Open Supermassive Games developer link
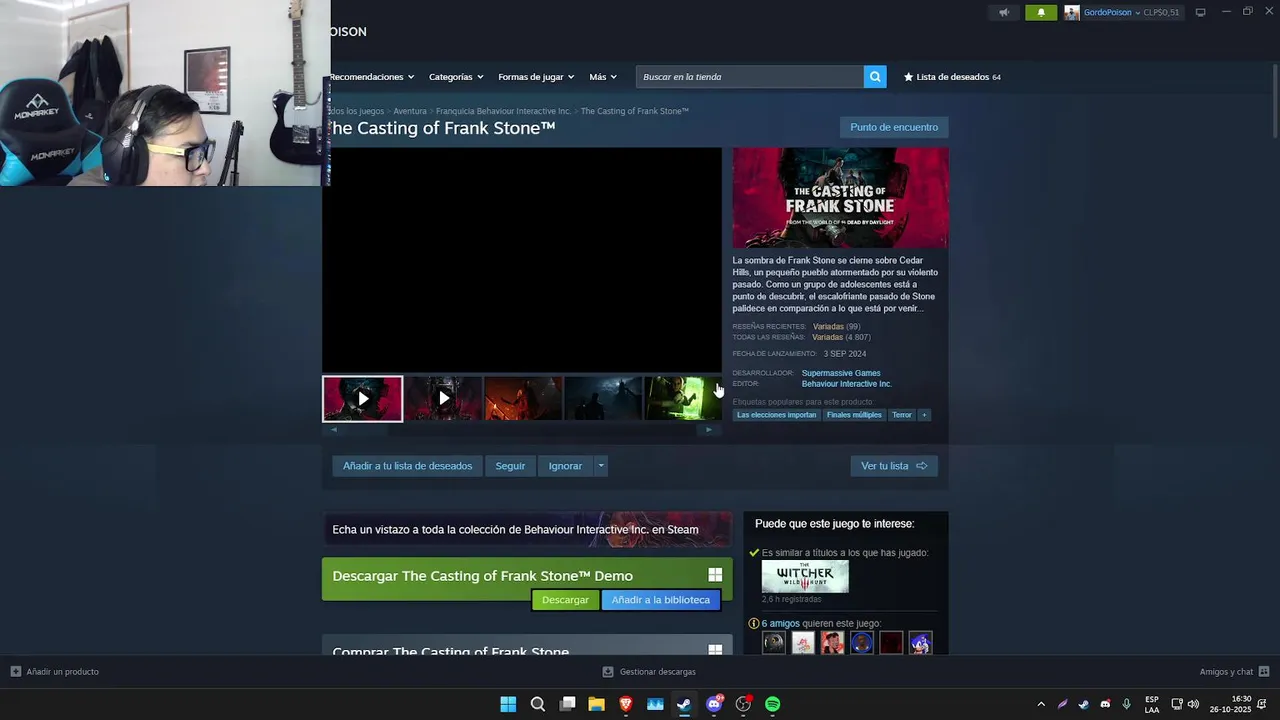The image size is (1280, 720). tap(841, 373)
